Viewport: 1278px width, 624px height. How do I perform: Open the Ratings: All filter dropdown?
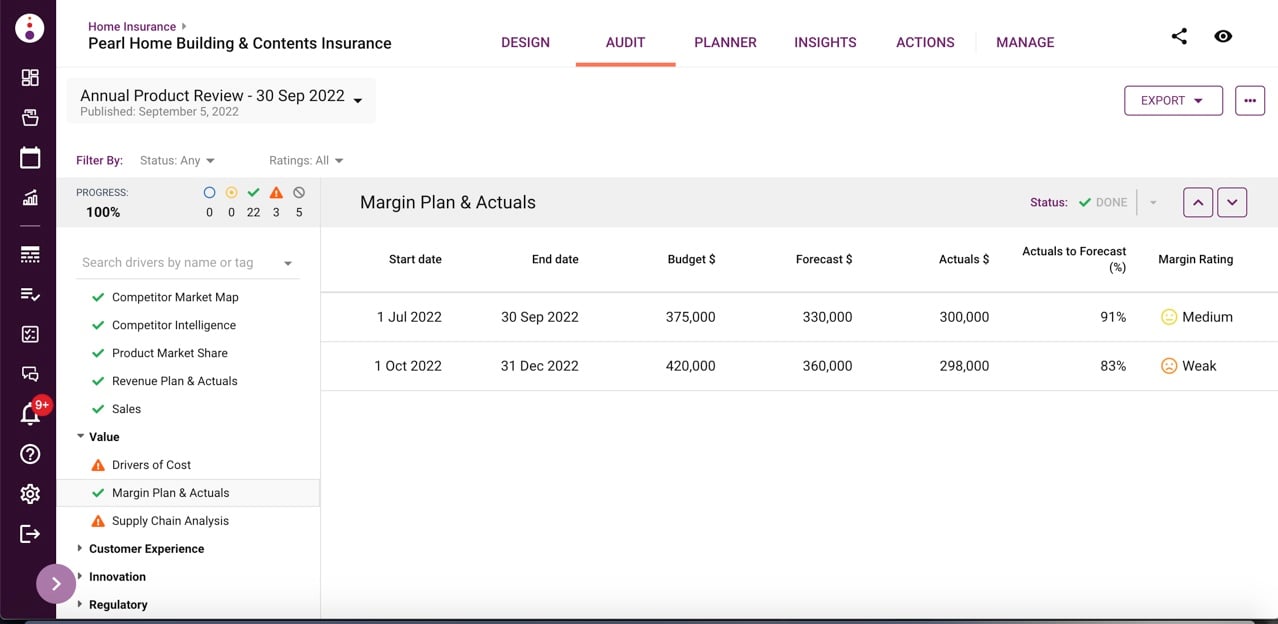[303, 160]
